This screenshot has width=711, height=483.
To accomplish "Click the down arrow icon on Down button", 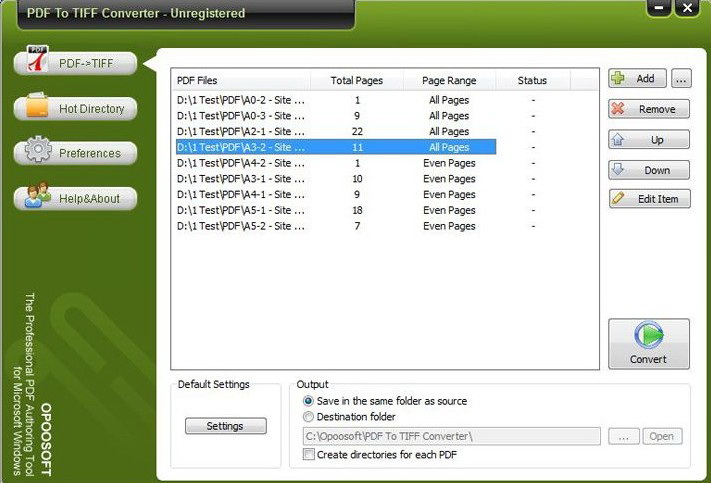I will pos(618,170).
